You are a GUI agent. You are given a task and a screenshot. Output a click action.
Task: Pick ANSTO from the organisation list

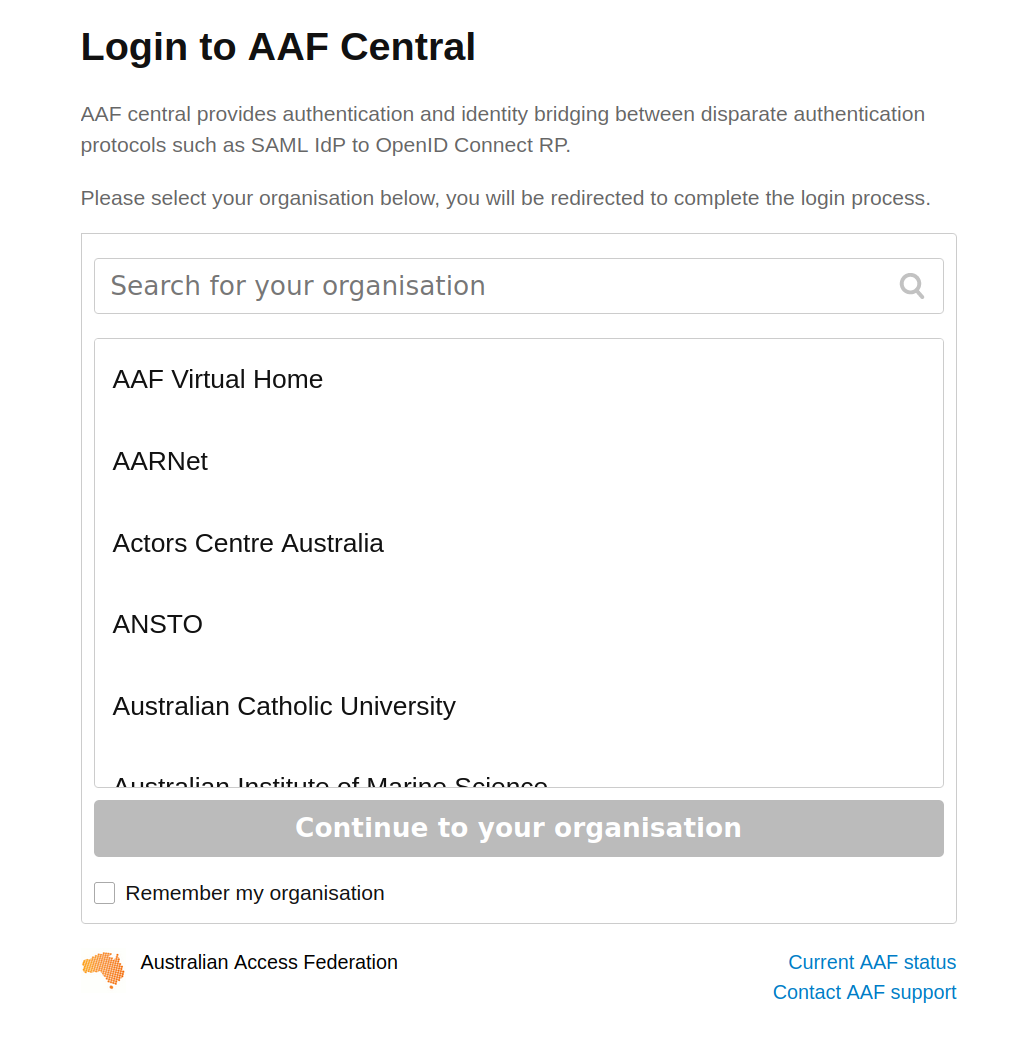click(519, 624)
